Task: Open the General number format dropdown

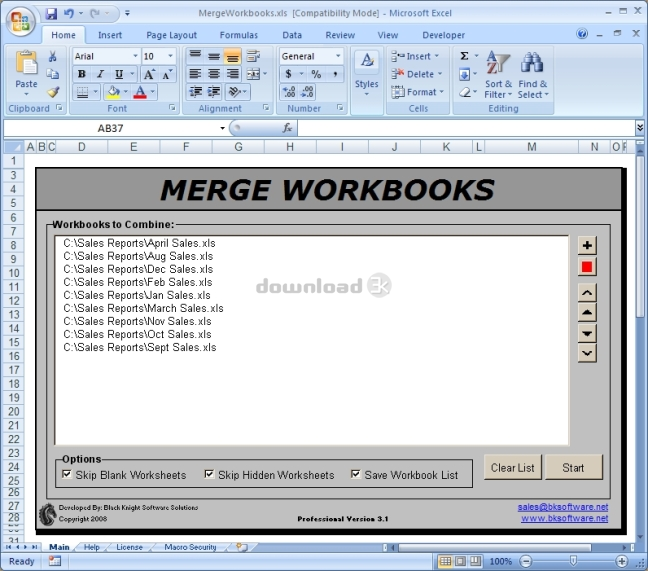Action: 338,56
